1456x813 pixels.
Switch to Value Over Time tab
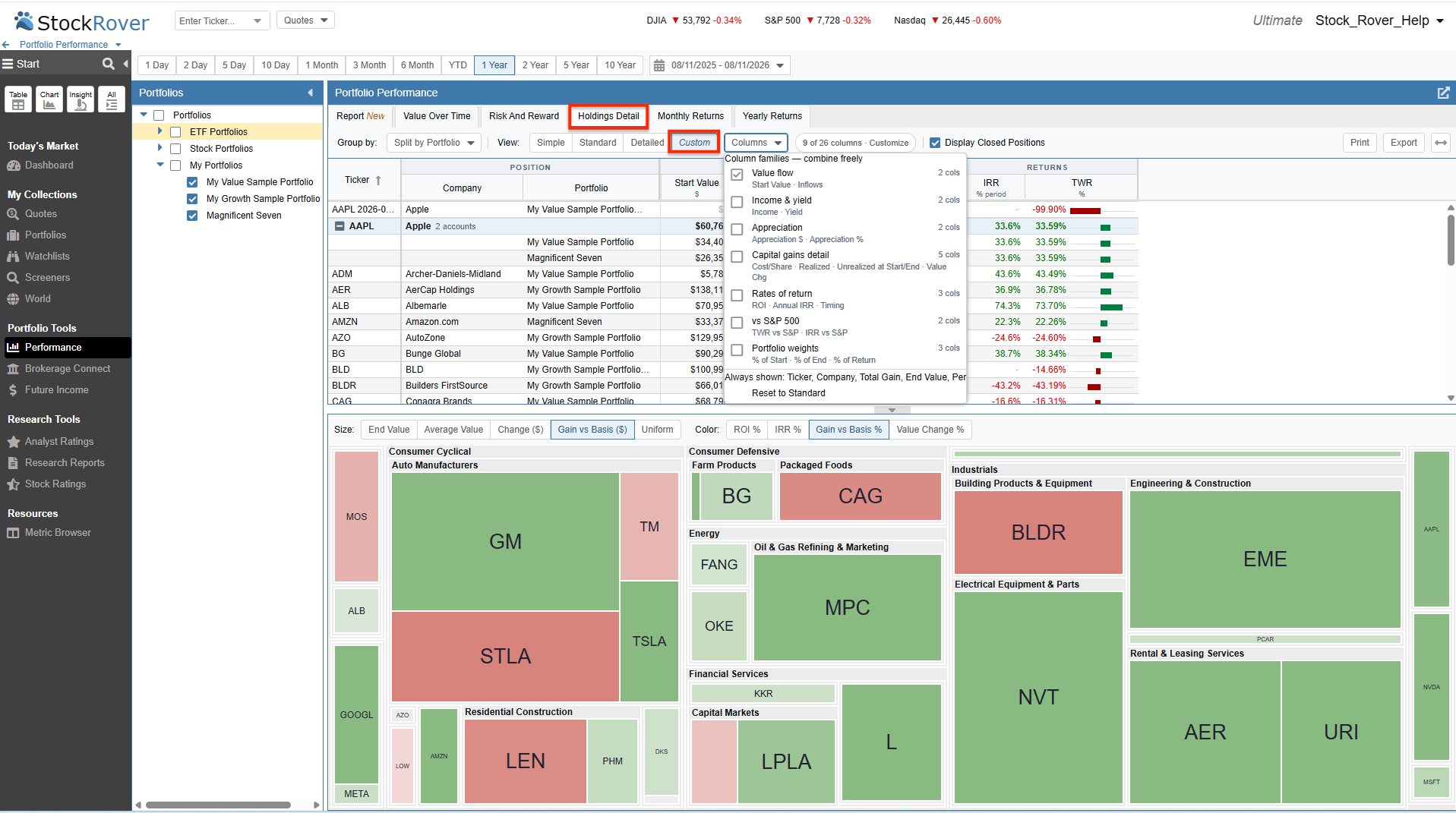click(x=437, y=116)
